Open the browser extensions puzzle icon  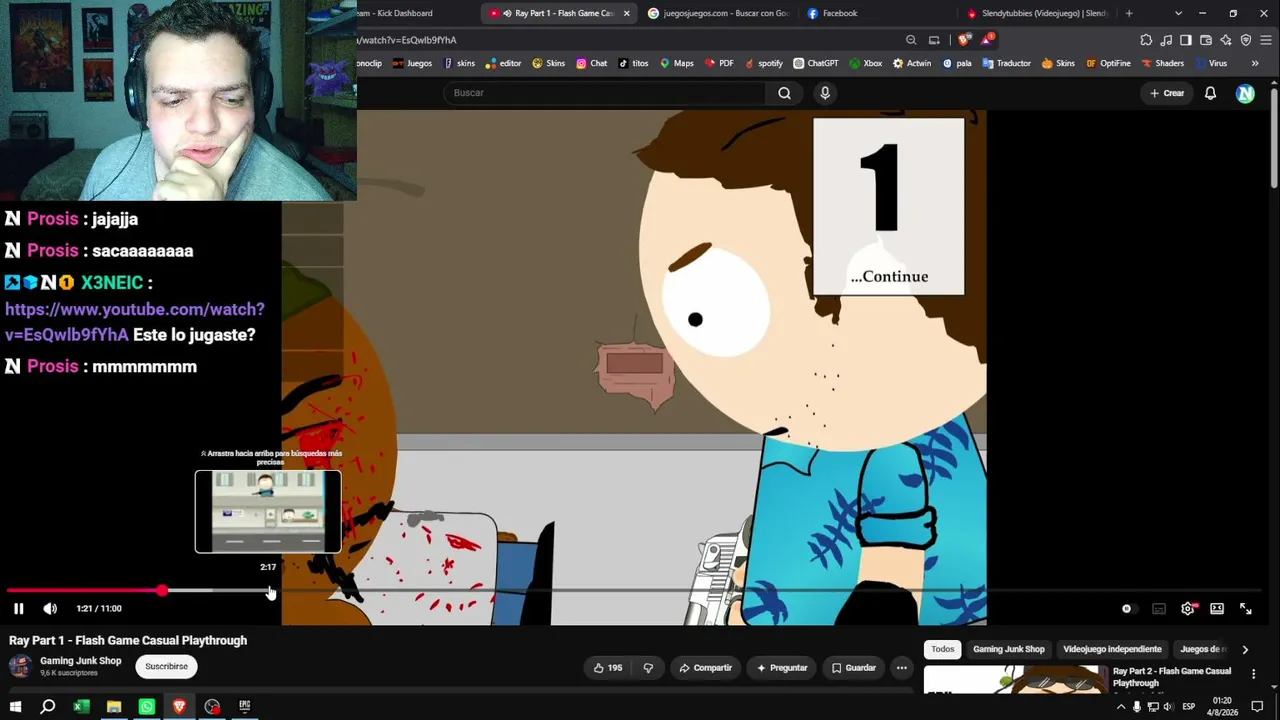[x=1146, y=40]
